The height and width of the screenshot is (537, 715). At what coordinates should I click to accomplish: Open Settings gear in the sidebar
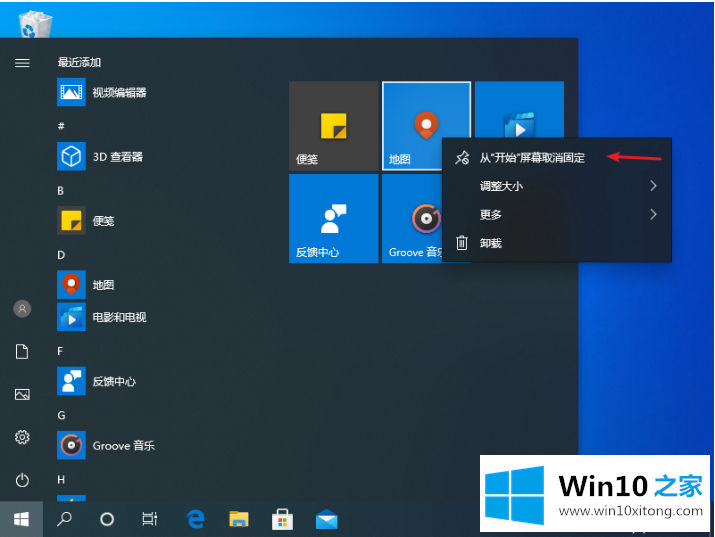[x=22, y=437]
